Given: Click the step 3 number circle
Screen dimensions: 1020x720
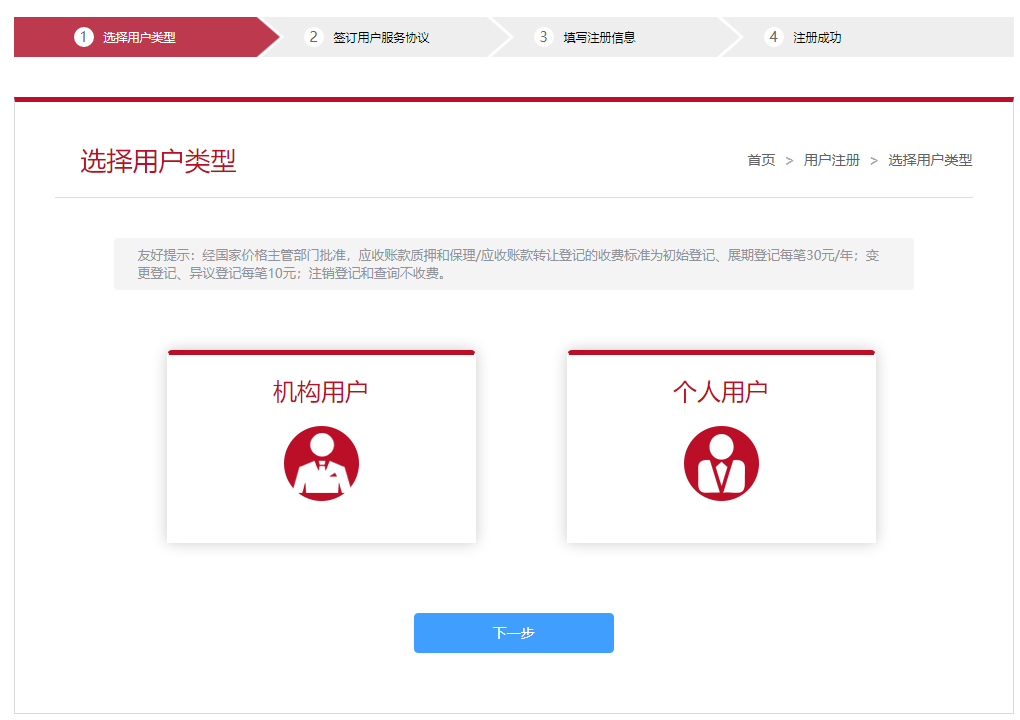Looking at the screenshot, I should tap(543, 37).
